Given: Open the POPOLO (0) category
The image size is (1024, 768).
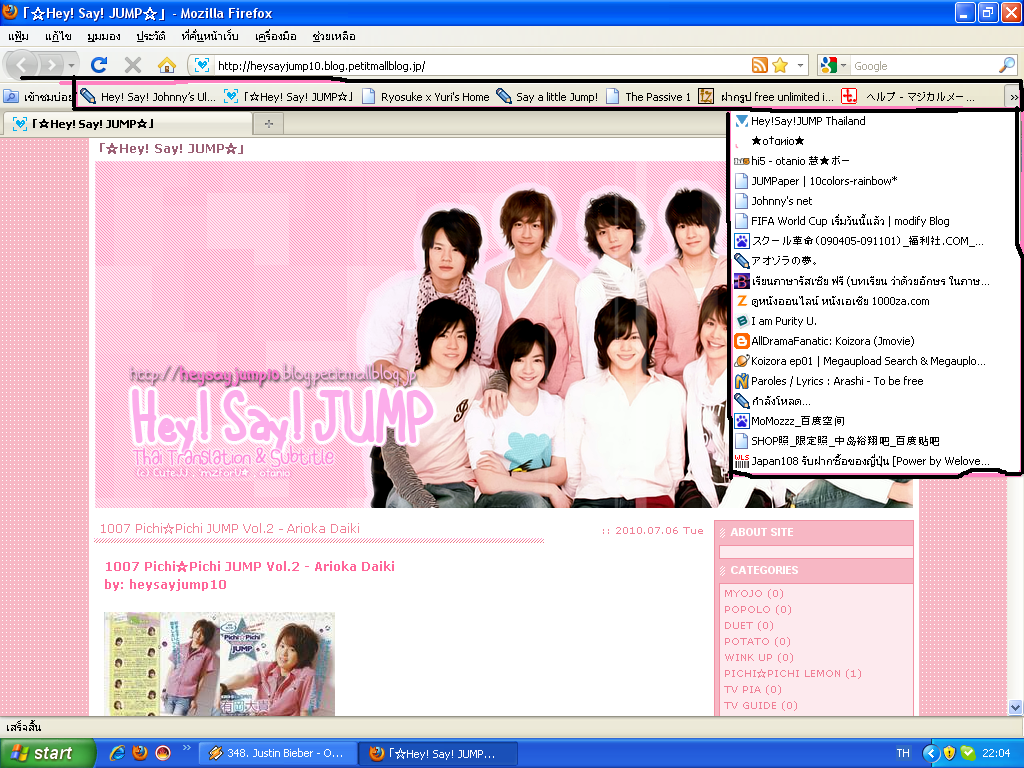Looking at the screenshot, I should pyautogui.click(x=758, y=609).
